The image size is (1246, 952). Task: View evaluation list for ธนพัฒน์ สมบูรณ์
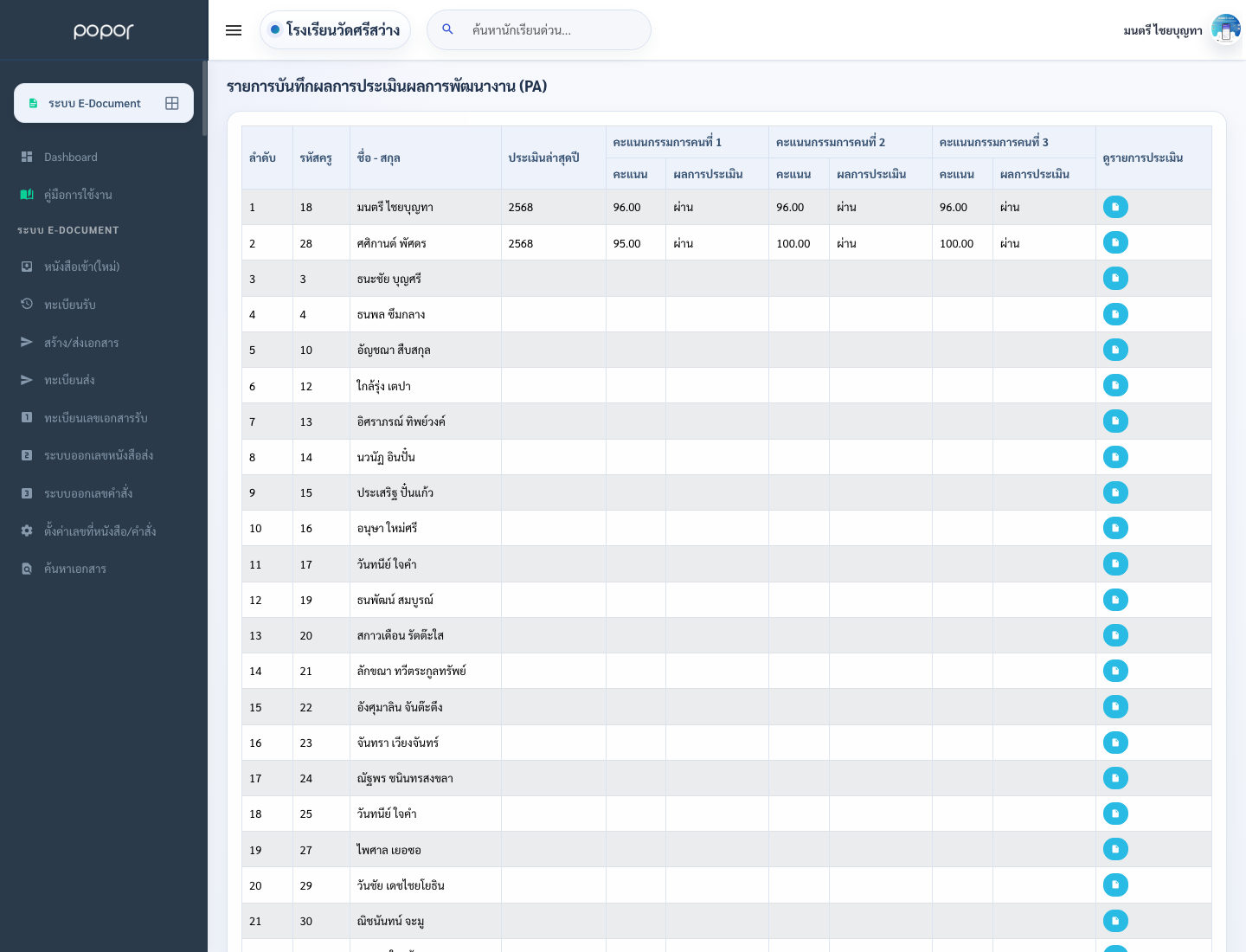click(x=1115, y=600)
